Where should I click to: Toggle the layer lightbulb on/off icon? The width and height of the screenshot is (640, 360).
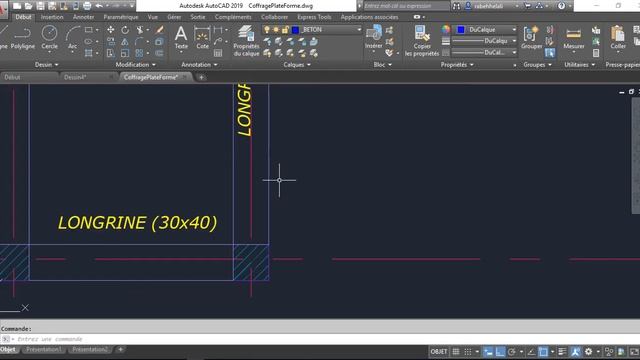(x=267, y=30)
